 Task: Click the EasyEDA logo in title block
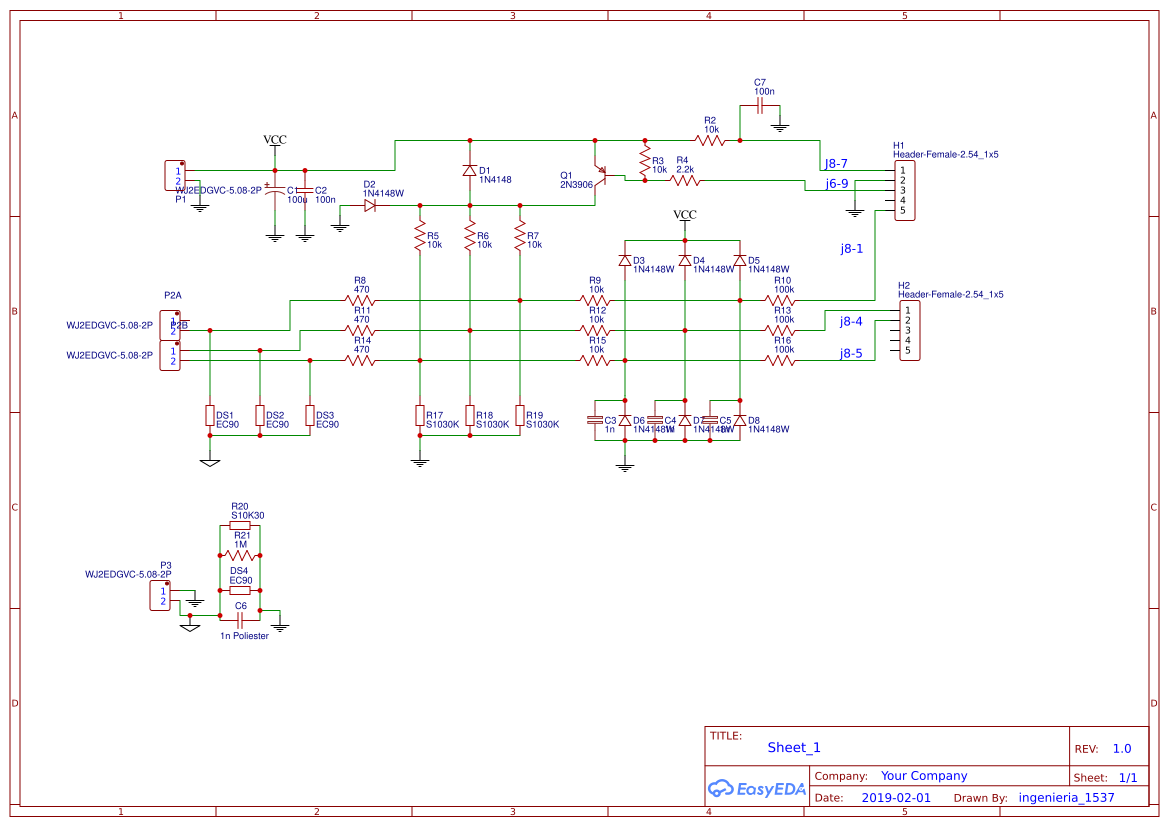coord(757,789)
